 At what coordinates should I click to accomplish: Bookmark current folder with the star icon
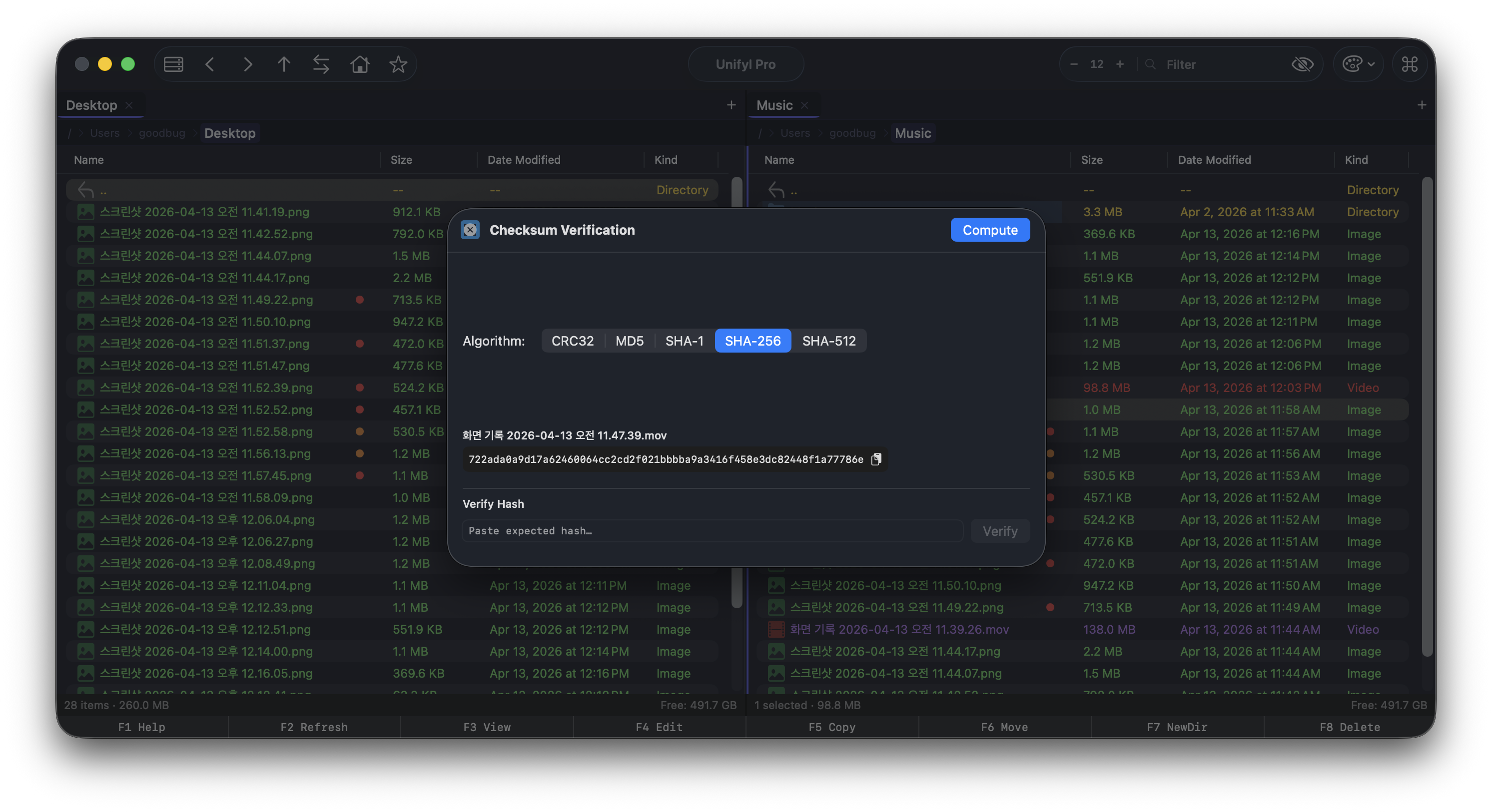point(398,64)
